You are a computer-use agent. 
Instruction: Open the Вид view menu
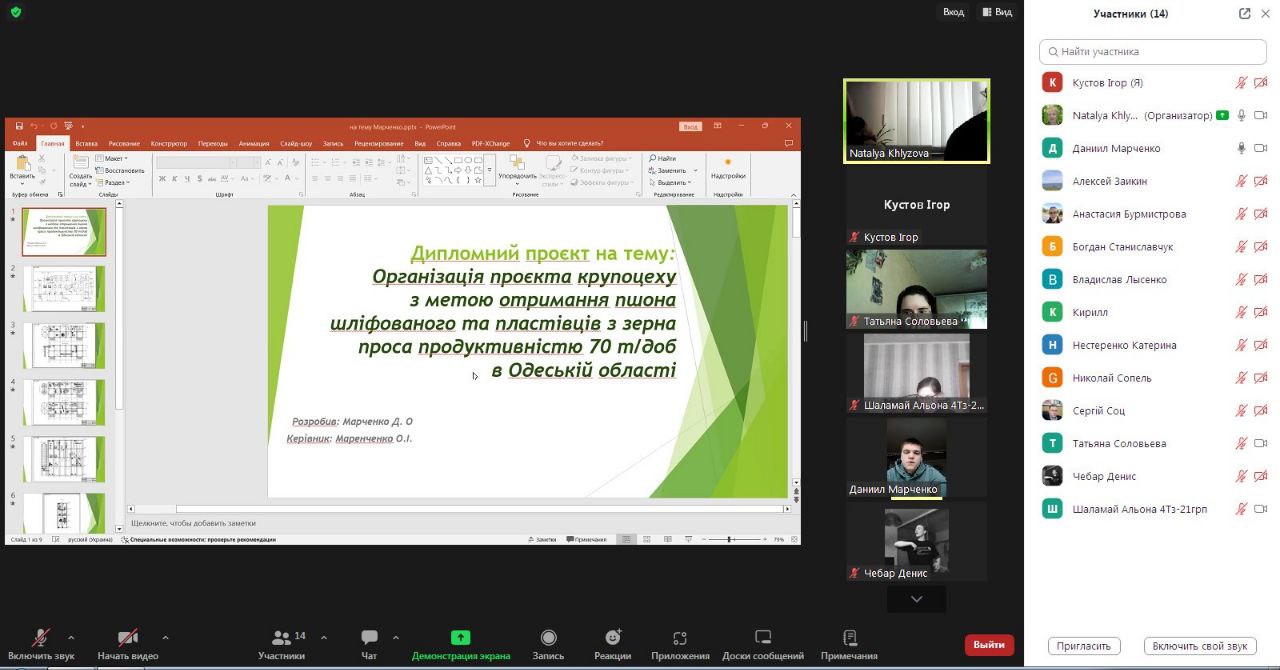click(x=997, y=12)
